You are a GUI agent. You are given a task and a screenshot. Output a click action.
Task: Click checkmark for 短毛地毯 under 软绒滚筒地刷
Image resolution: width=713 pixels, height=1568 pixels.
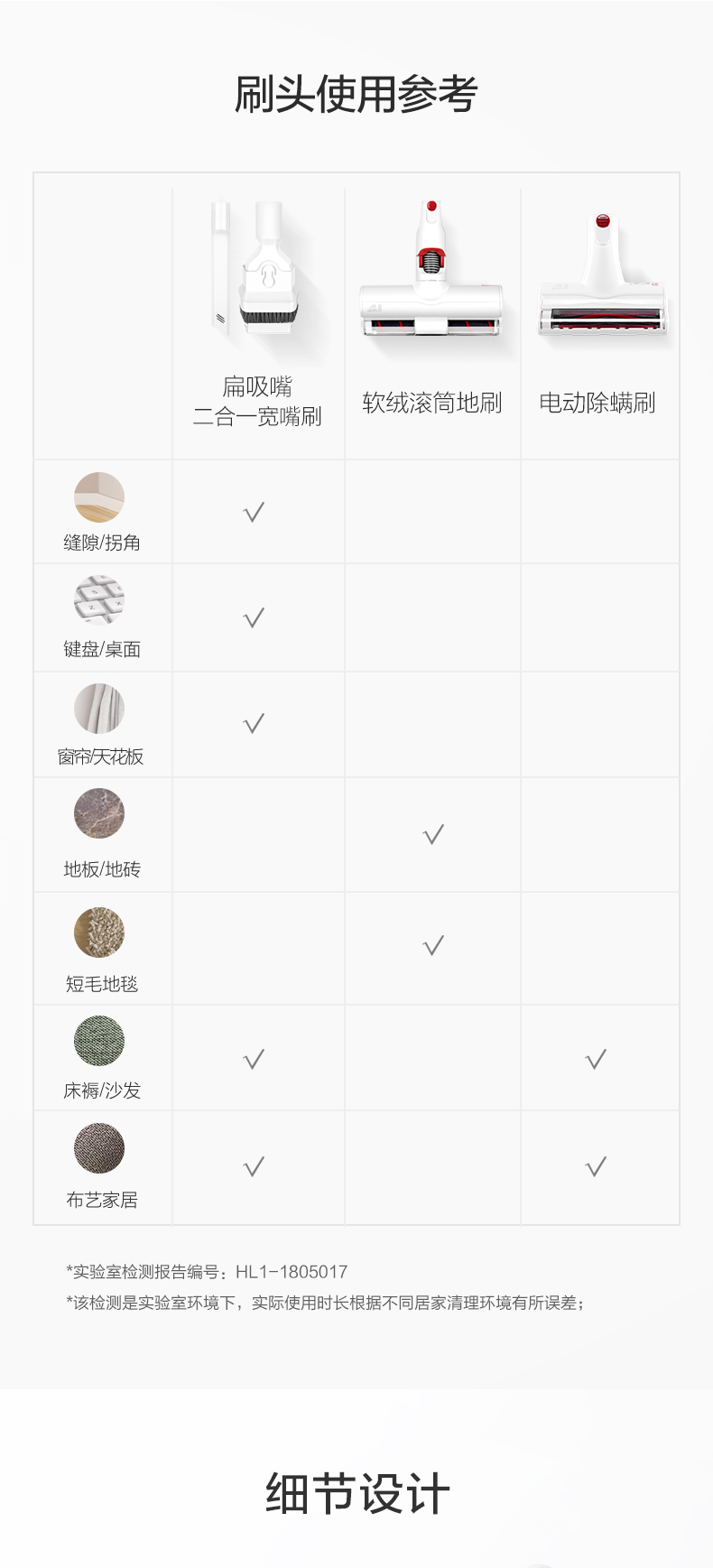click(x=433, y=946)
